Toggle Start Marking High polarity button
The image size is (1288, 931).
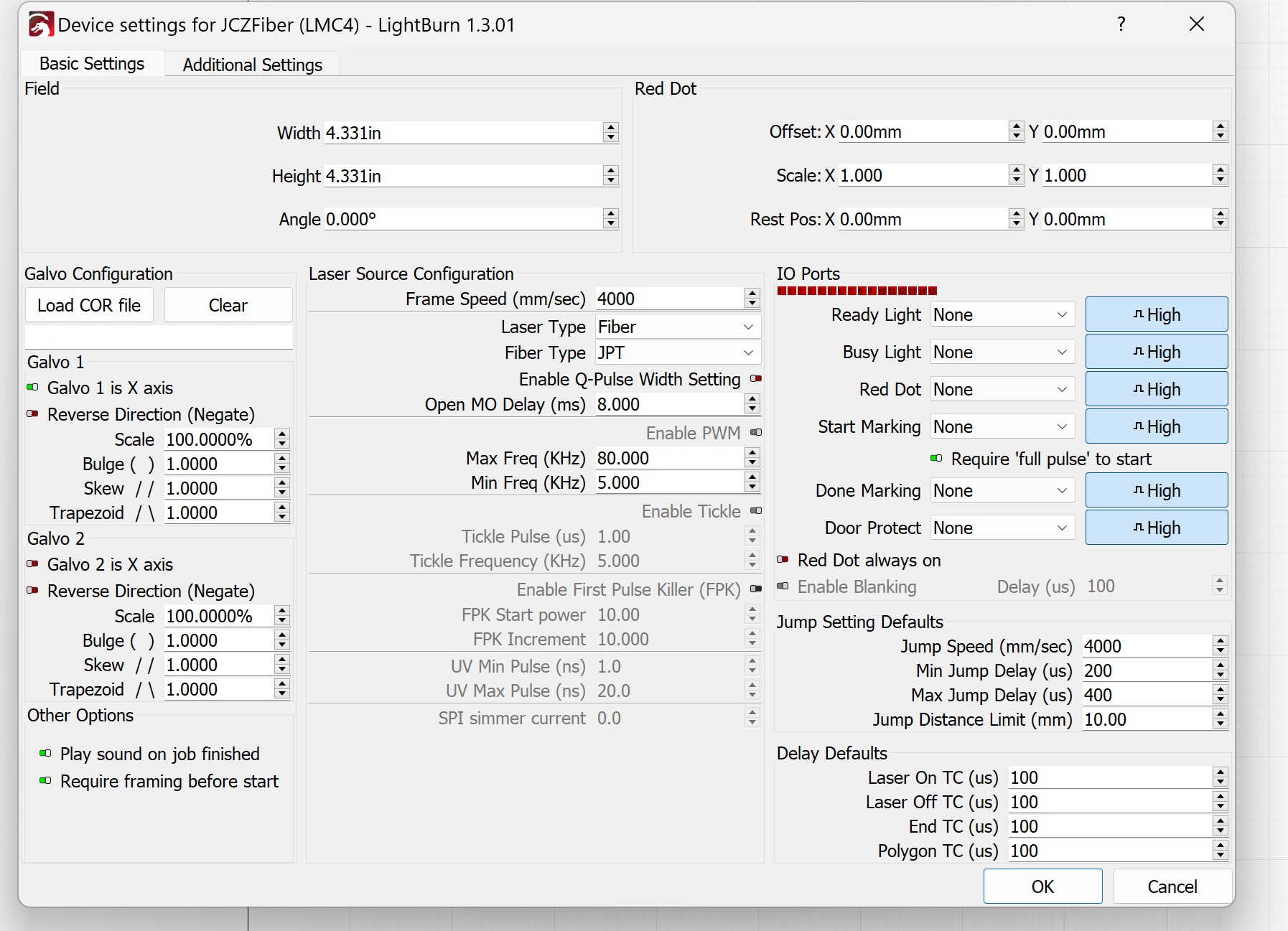point(1157,426)
